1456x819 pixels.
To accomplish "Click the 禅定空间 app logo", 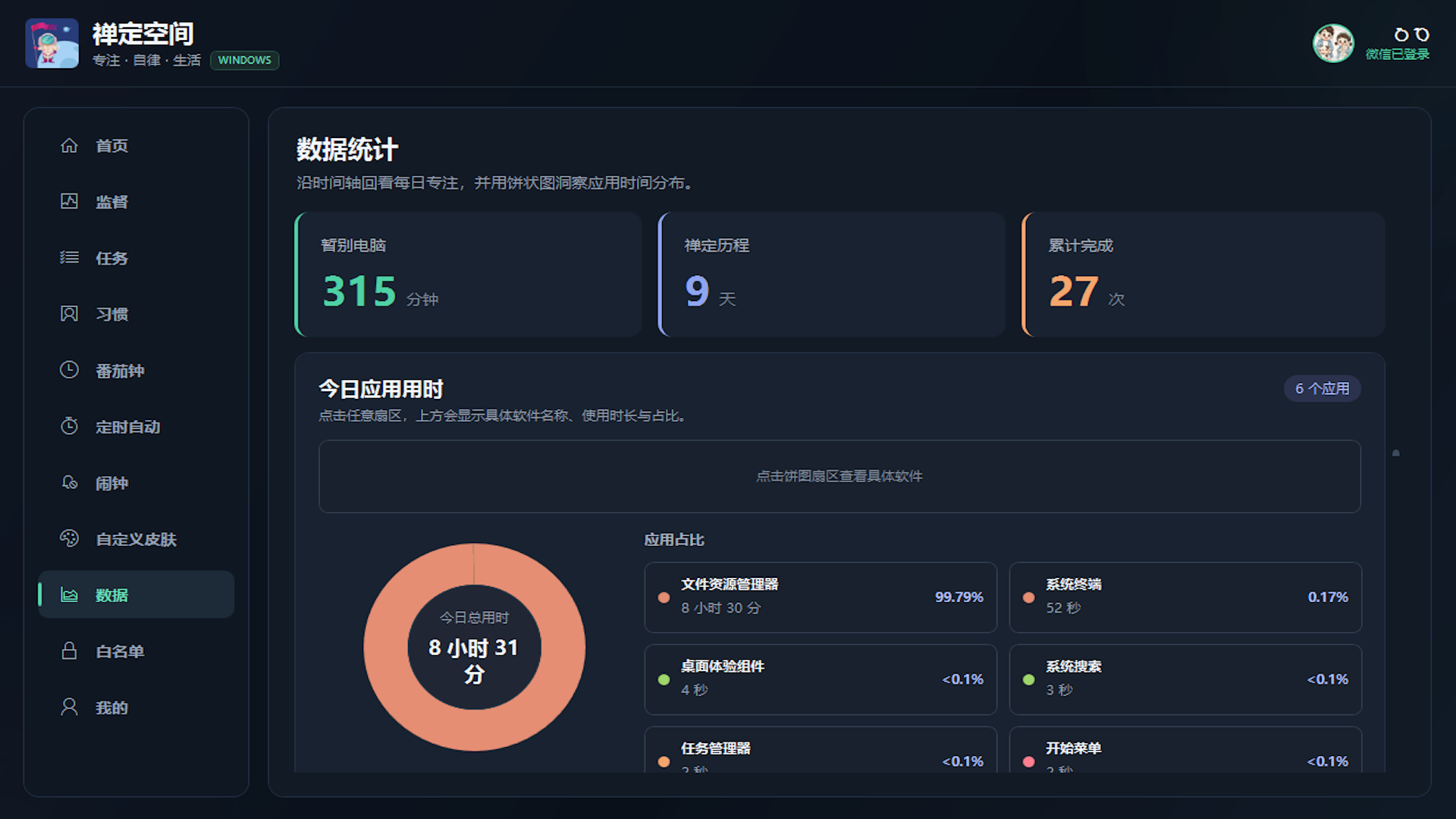I will [x=52, y=43].
